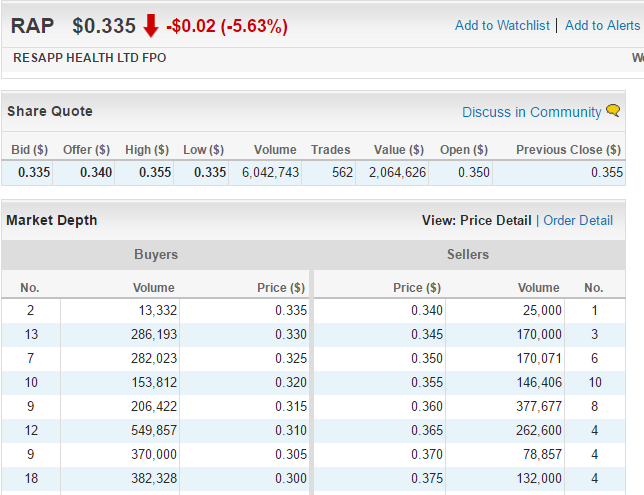
Task: Select the share quote volume 6,042,743
Action: pyautogui.click(x=270, y=173)
